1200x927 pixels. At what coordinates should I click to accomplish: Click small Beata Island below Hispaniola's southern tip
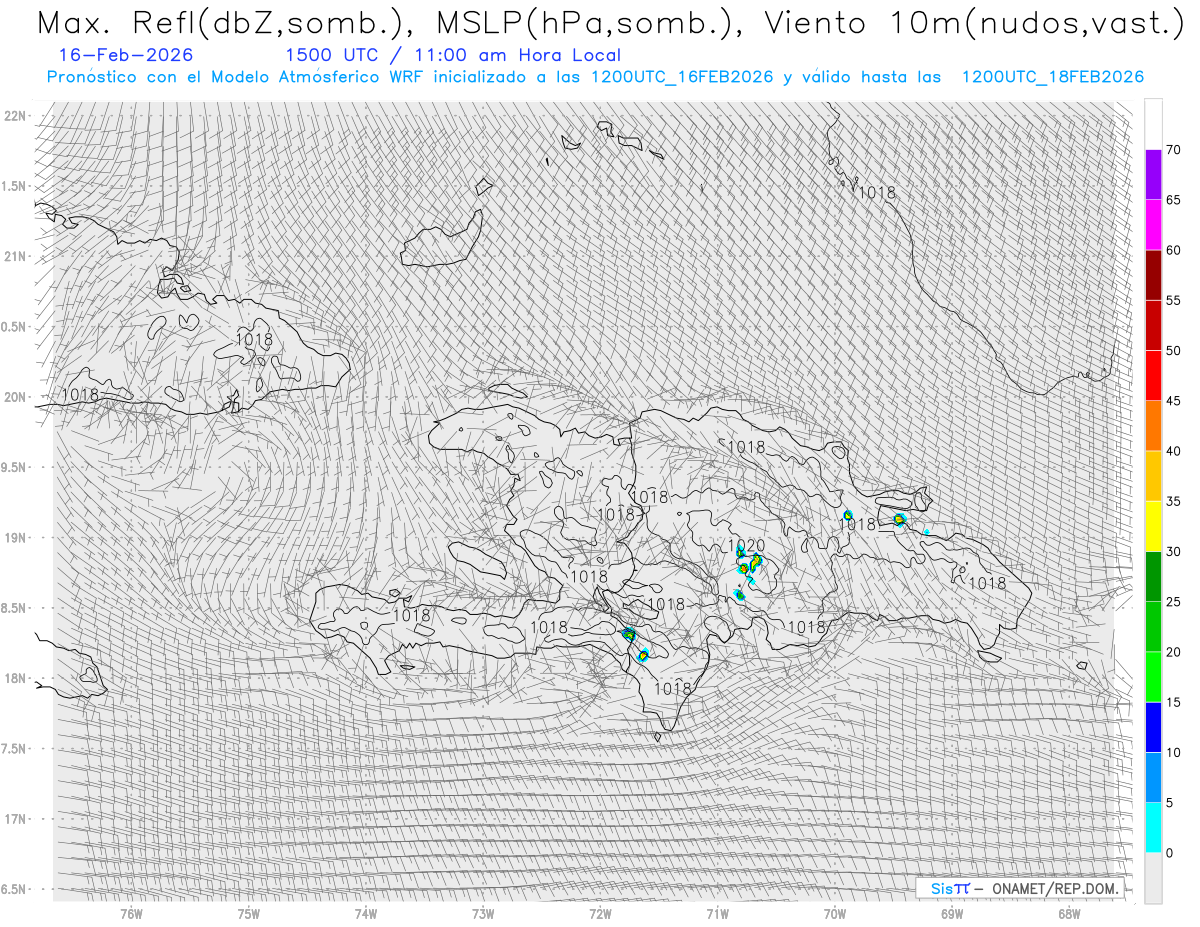coord(657,738)
